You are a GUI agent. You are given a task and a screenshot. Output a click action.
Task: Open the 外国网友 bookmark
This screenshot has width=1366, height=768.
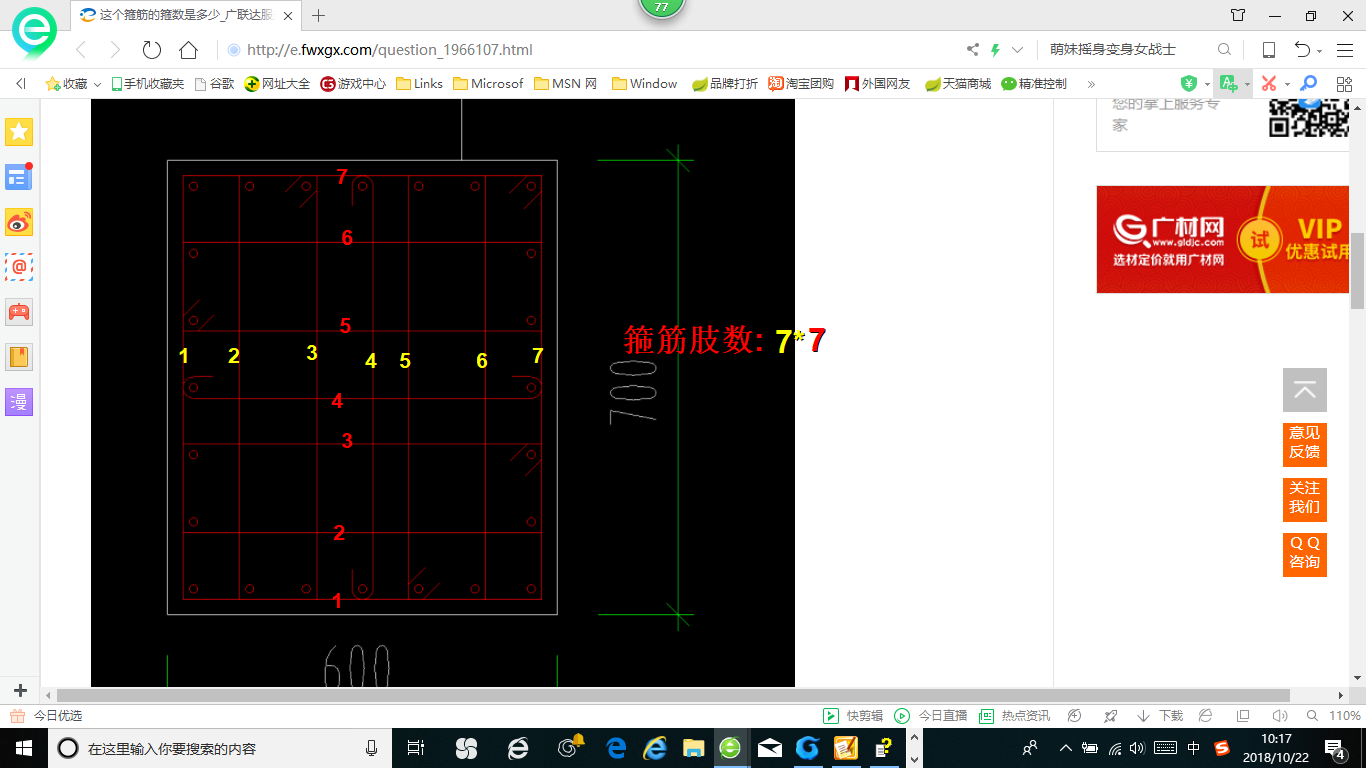878,84
